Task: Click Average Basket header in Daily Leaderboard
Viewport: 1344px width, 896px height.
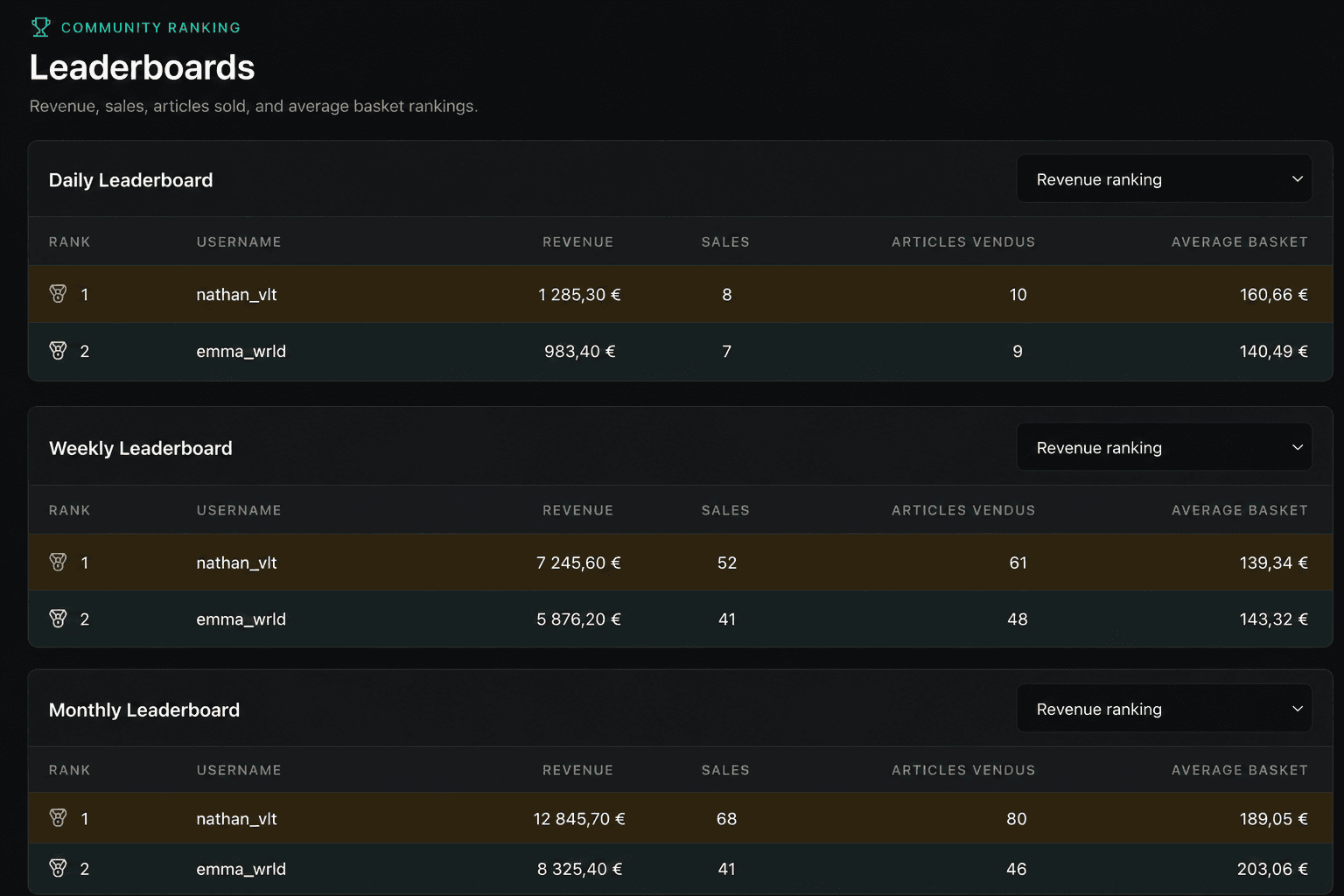Action: pos(1240,241)
